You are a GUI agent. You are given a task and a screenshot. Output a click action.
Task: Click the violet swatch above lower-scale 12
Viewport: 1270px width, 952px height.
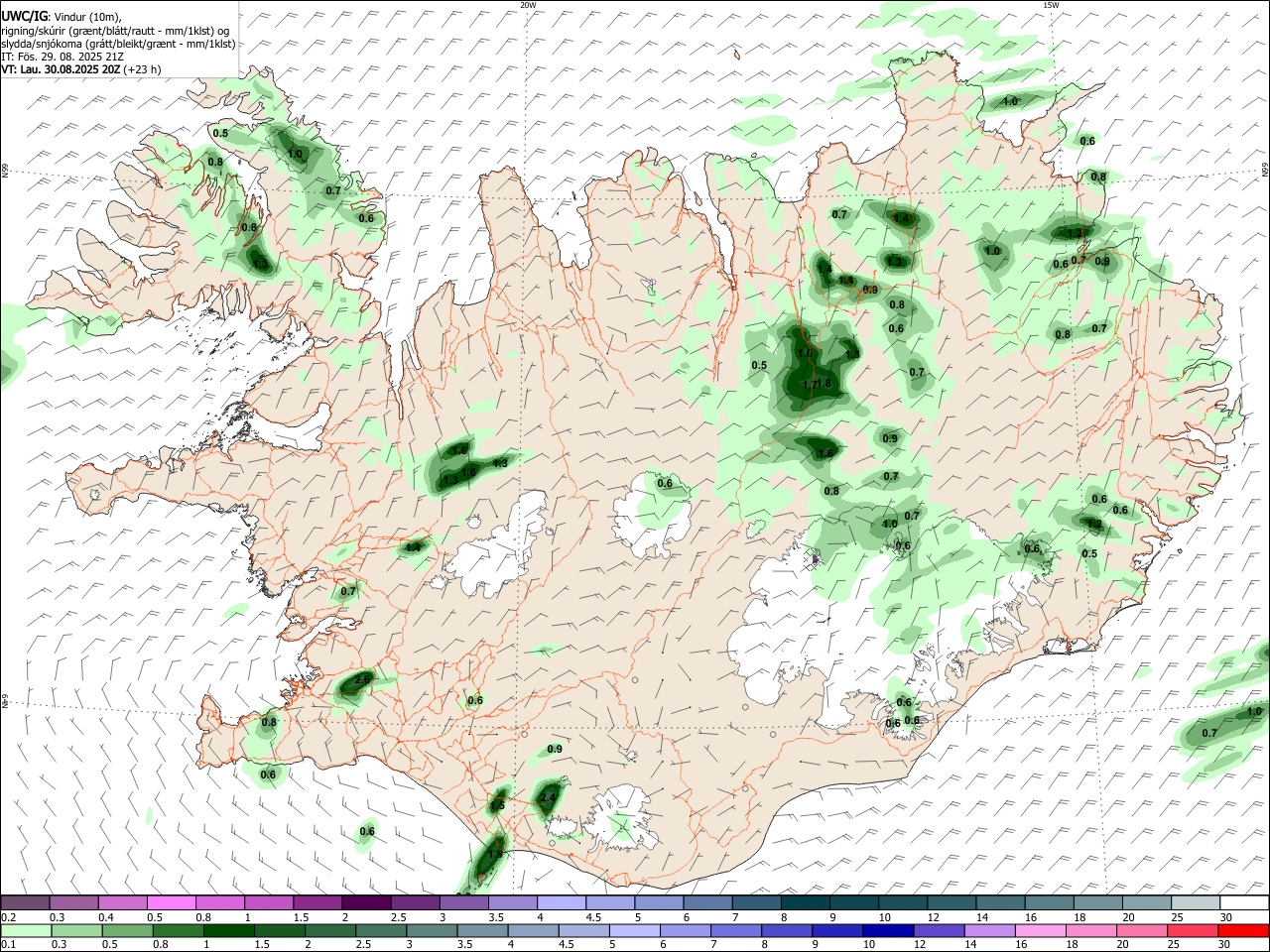(x=938, y=931)
